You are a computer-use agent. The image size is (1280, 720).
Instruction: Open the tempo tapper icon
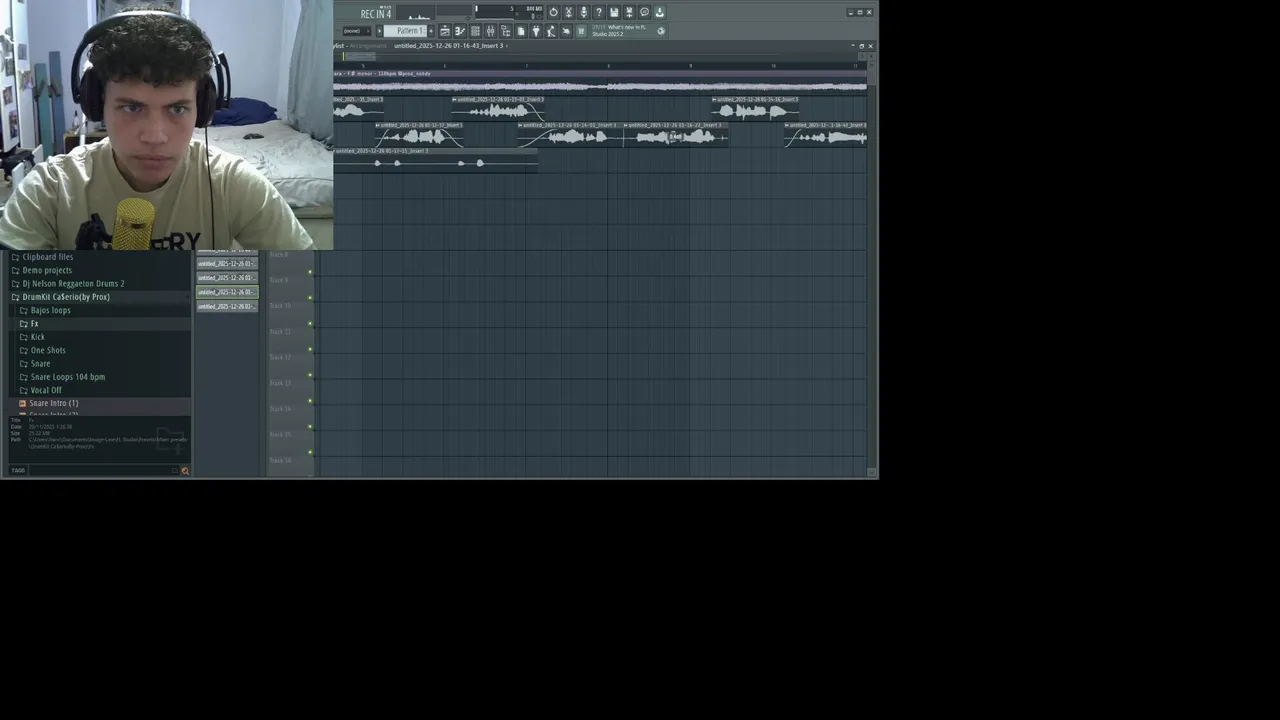551,31
